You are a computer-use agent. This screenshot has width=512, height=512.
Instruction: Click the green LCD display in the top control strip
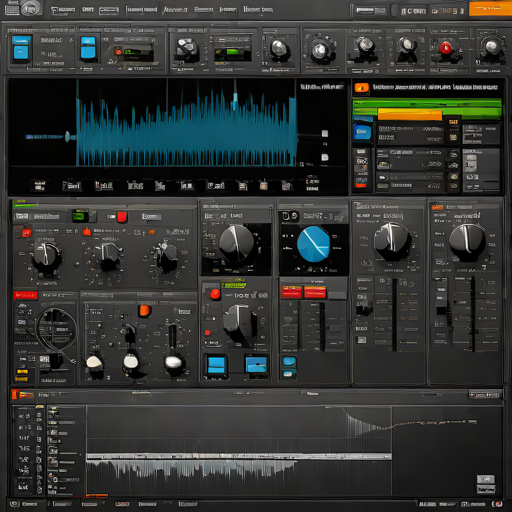pyautogui.click(x=233, y=52)
